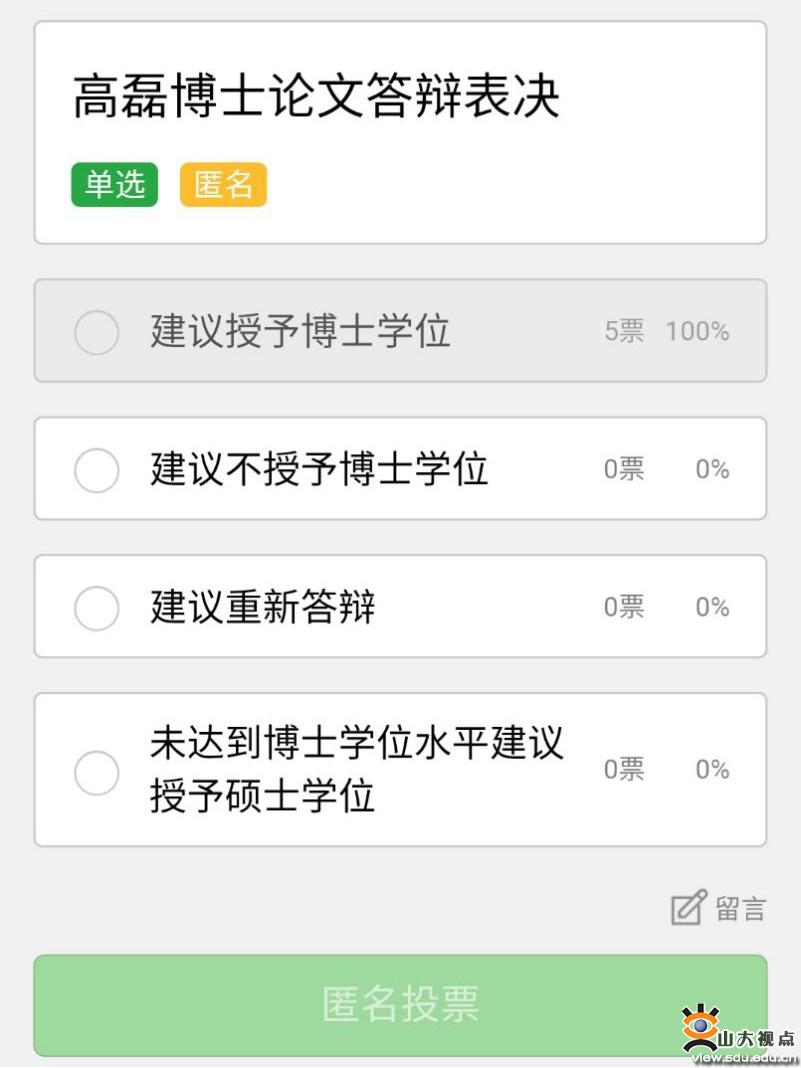Click the 5票 vote count
The image size is (801, 1068).
[624, 331]
